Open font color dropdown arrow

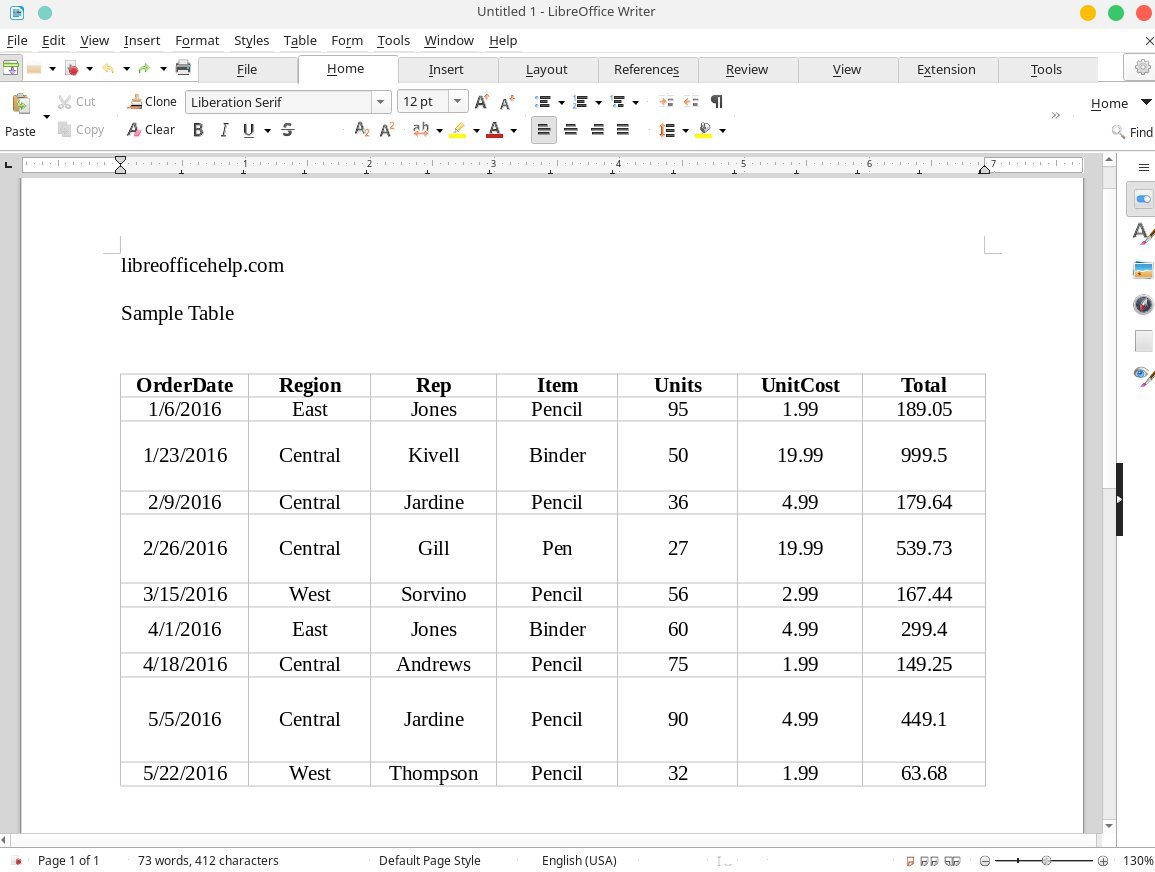(x=513, y=130)
